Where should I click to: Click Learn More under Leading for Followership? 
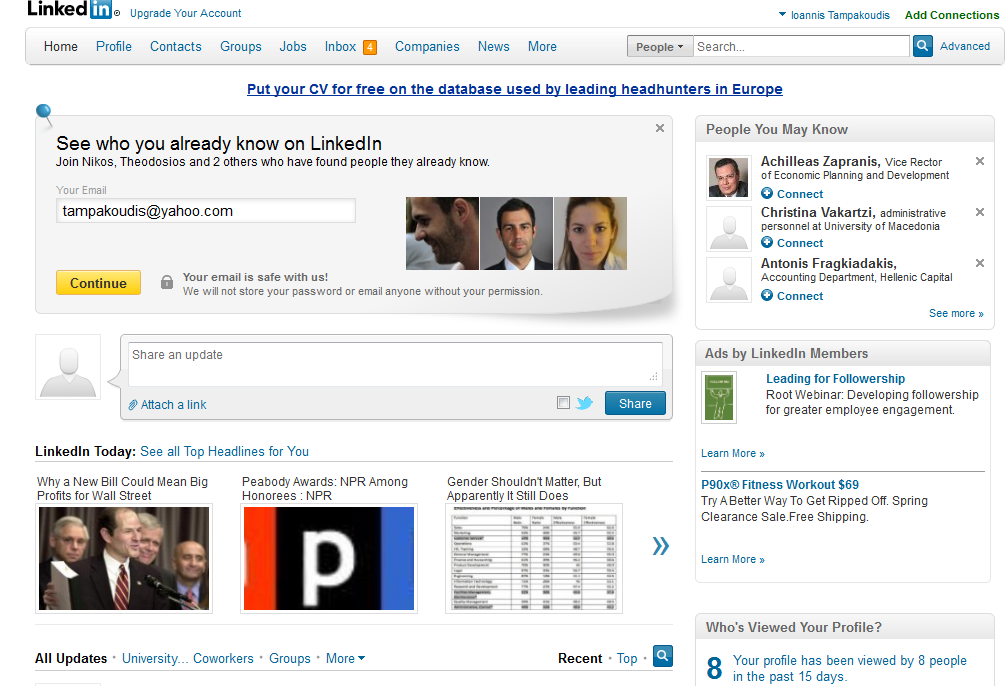click(733, 453)
